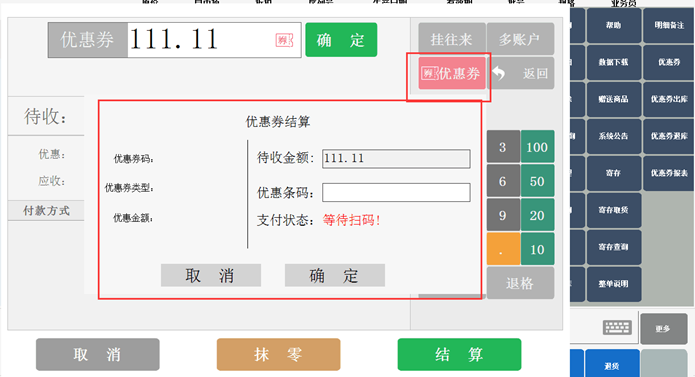Viewport: 695px width, 377px height.
Task: Open the 帮助 help tile
Action: pos(614,25)
